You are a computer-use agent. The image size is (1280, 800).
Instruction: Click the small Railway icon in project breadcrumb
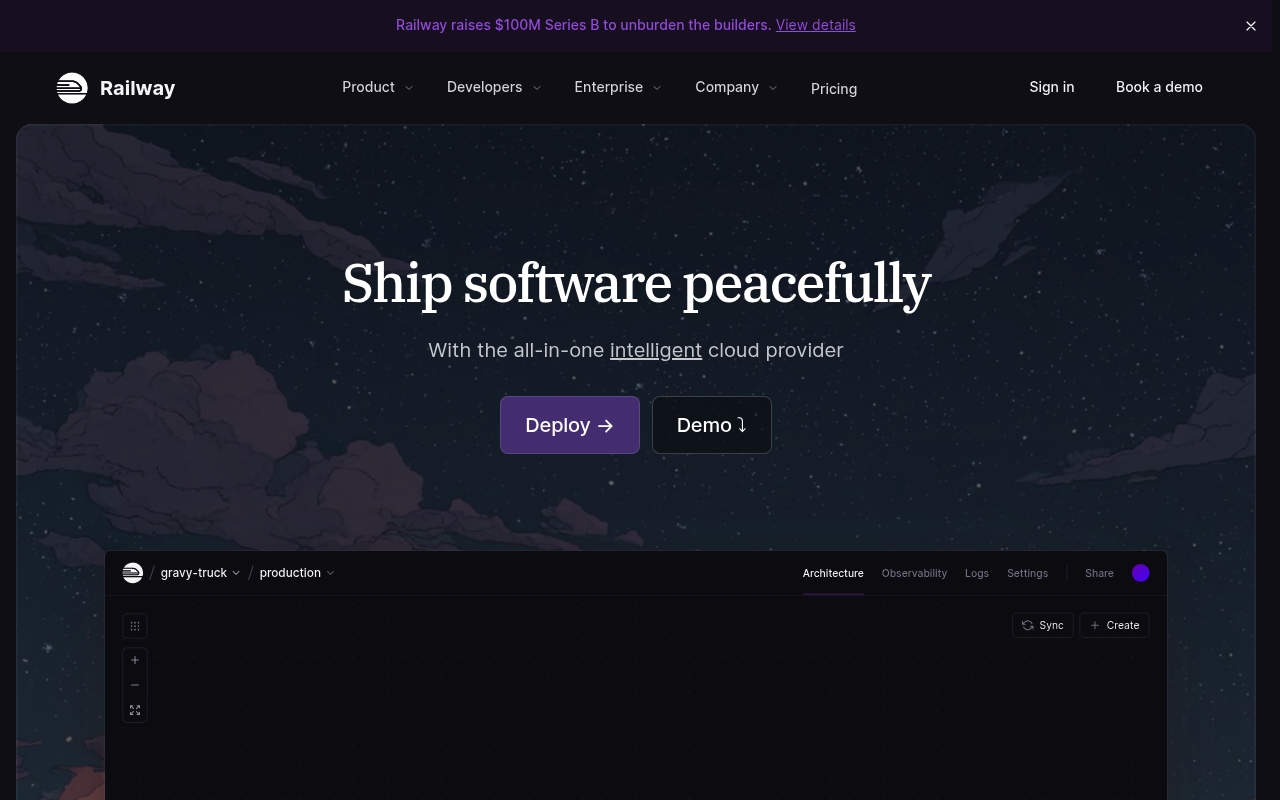pos(133,573)
